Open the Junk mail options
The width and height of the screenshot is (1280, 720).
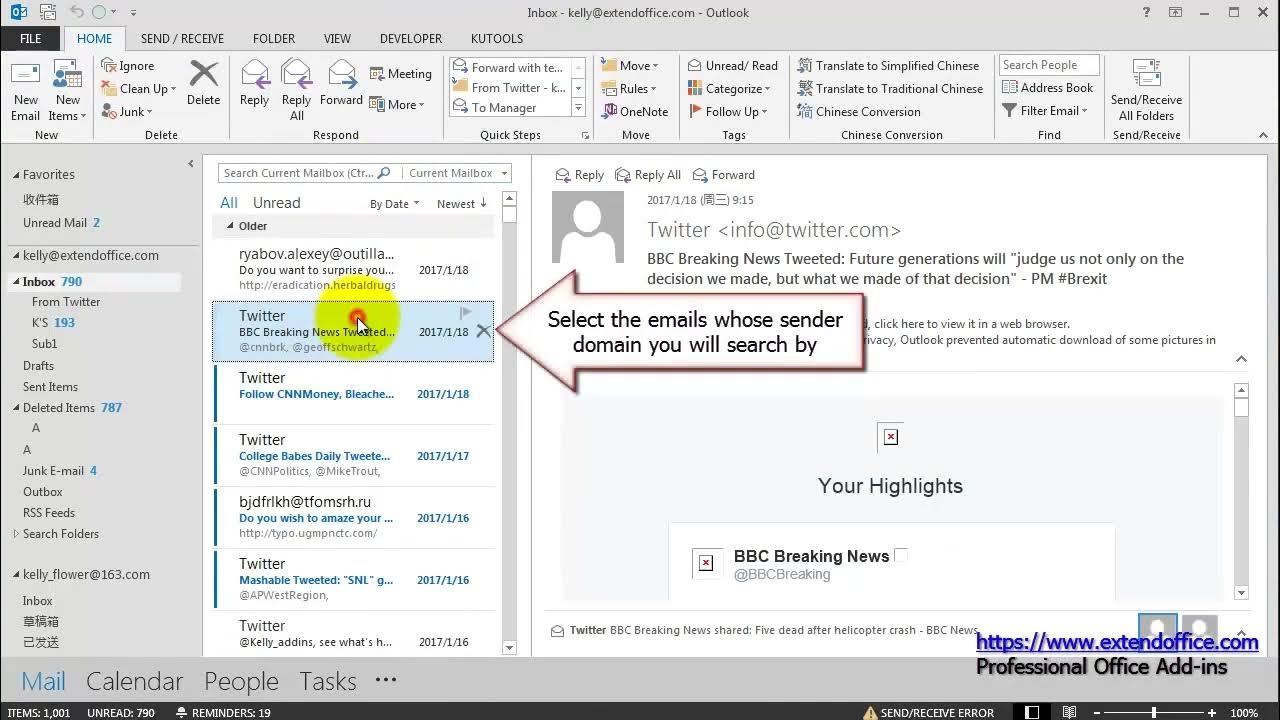[126, 112]
